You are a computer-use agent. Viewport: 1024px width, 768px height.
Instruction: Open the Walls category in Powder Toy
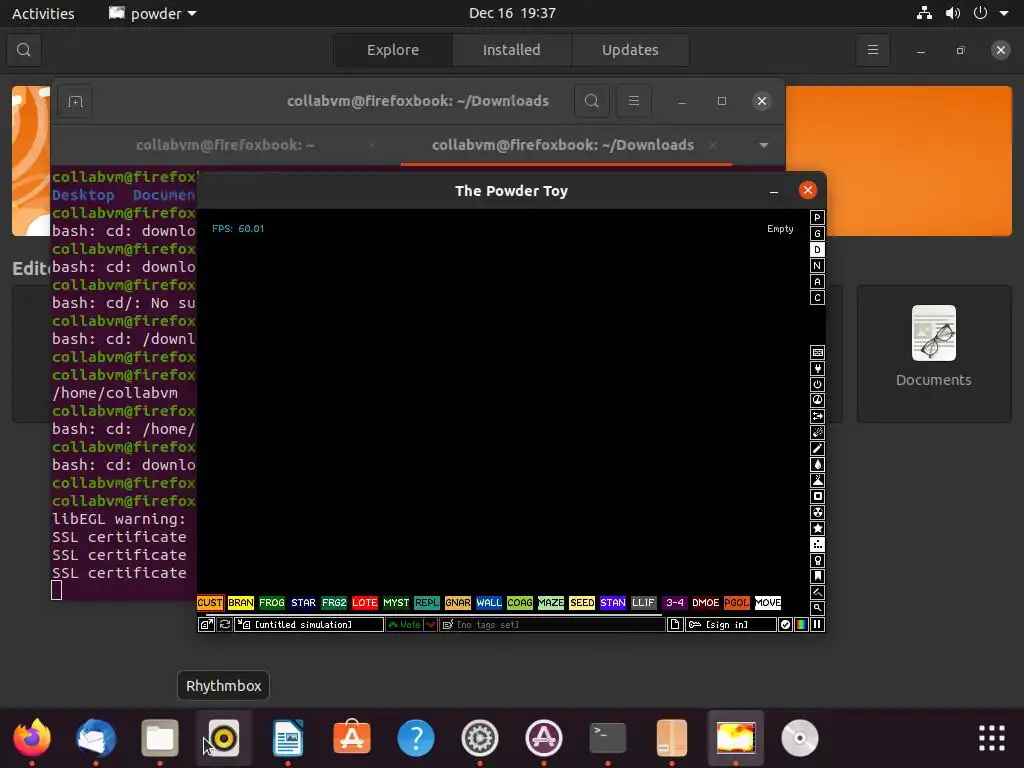click(x=817, y=353)
